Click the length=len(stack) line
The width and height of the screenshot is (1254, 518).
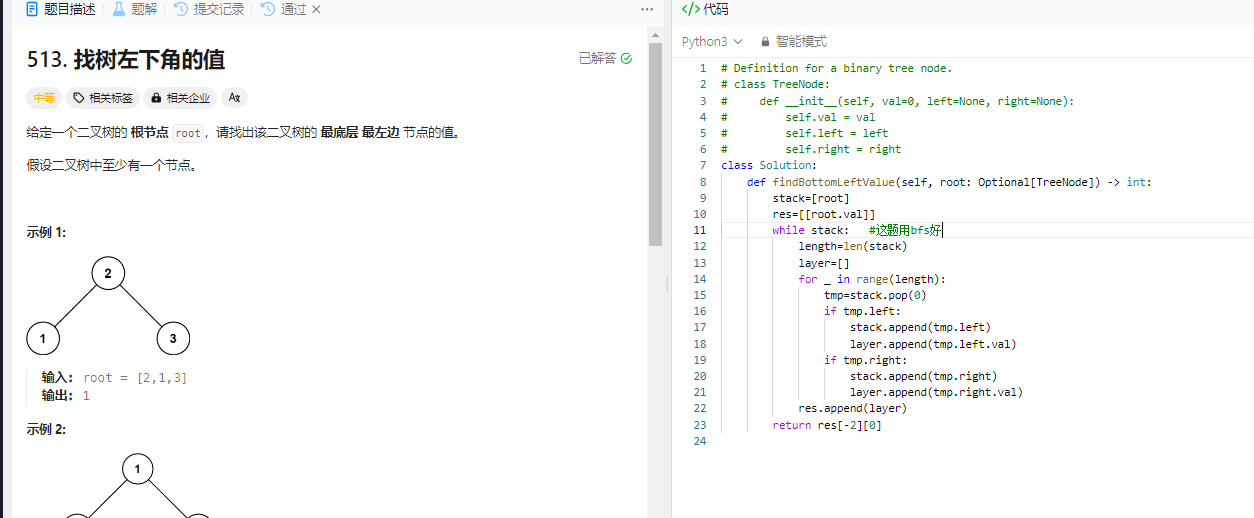point(853,246)
